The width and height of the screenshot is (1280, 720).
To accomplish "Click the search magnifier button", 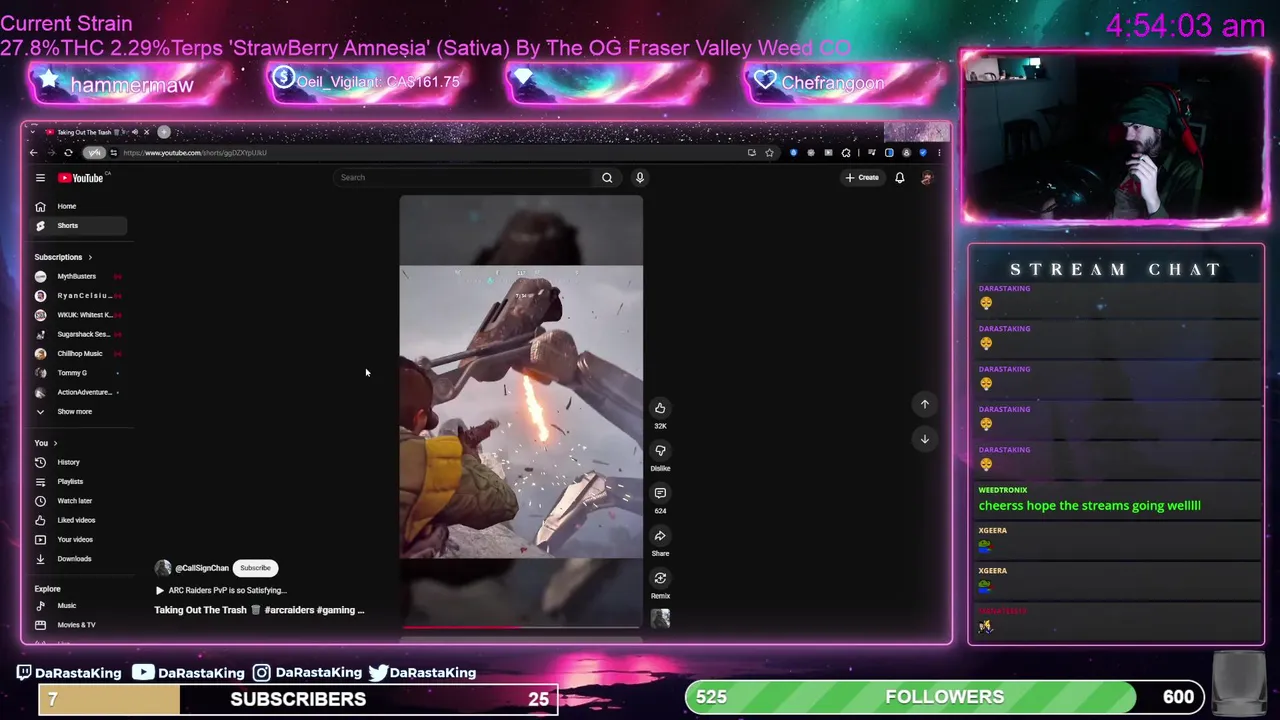I will (x=607, y=178).
